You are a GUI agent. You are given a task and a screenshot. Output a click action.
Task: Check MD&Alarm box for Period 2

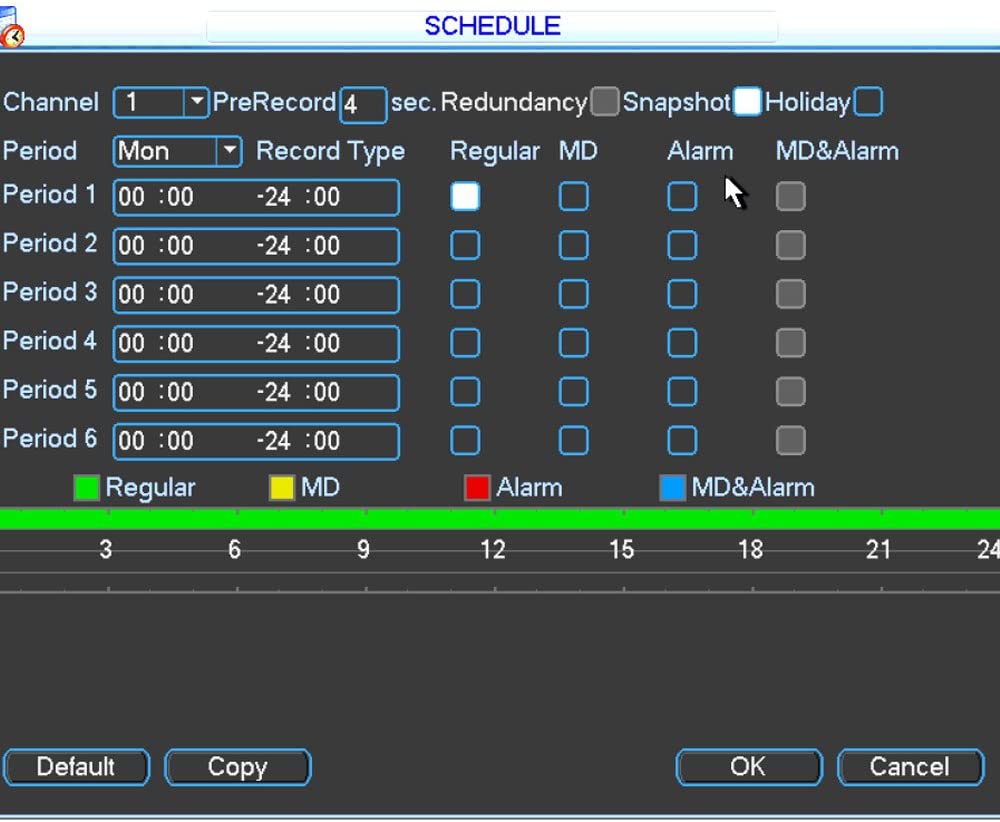(790, 246)
